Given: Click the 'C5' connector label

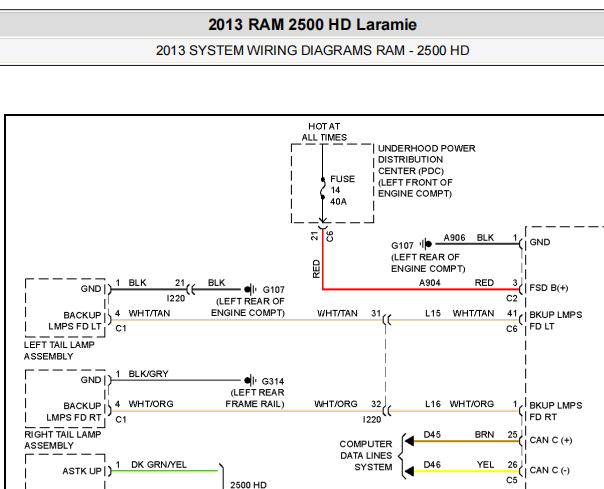Looking at the screenshot, I should pos(512,480).
